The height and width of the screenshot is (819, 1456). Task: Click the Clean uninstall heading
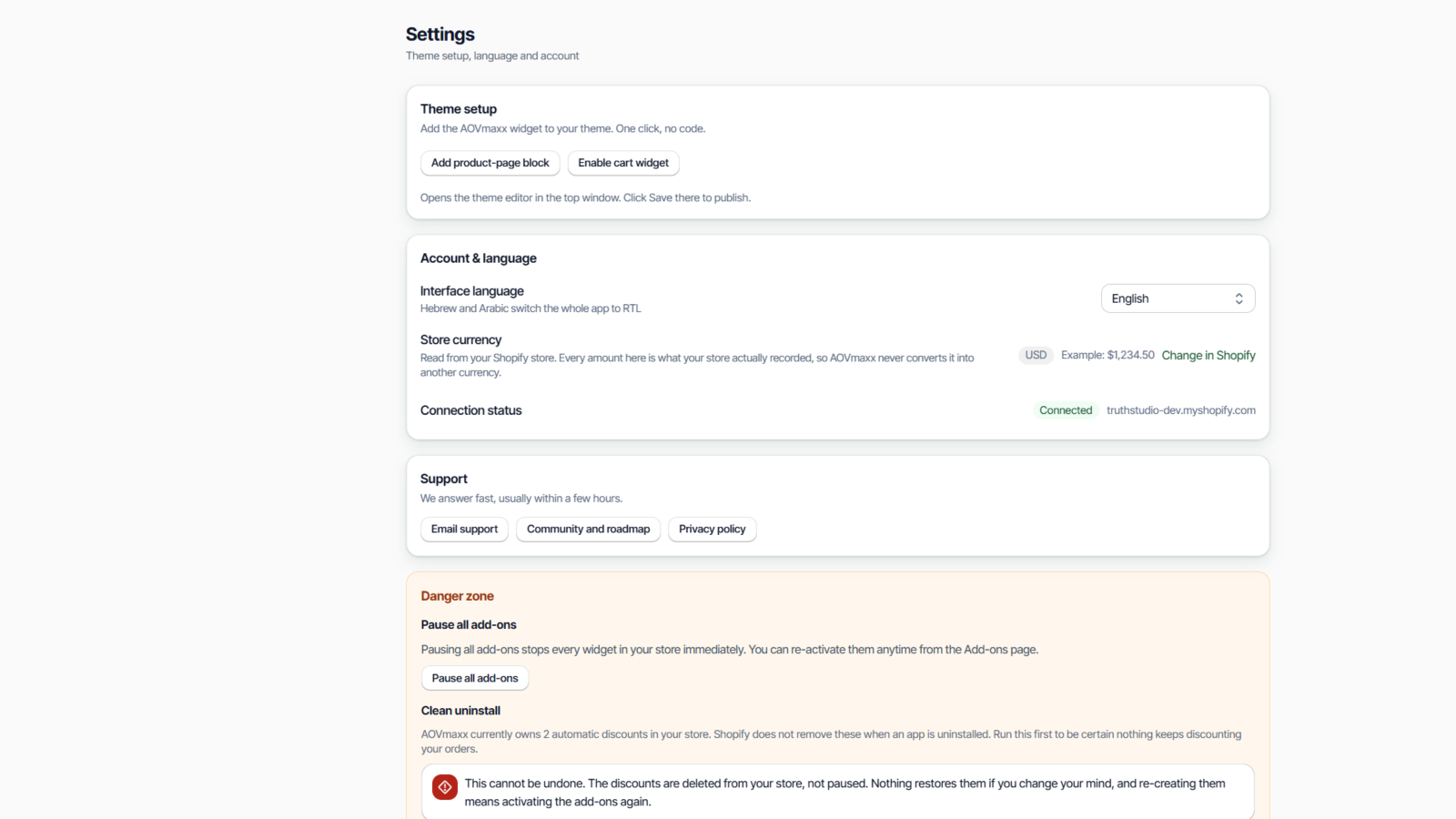(460, 711)
